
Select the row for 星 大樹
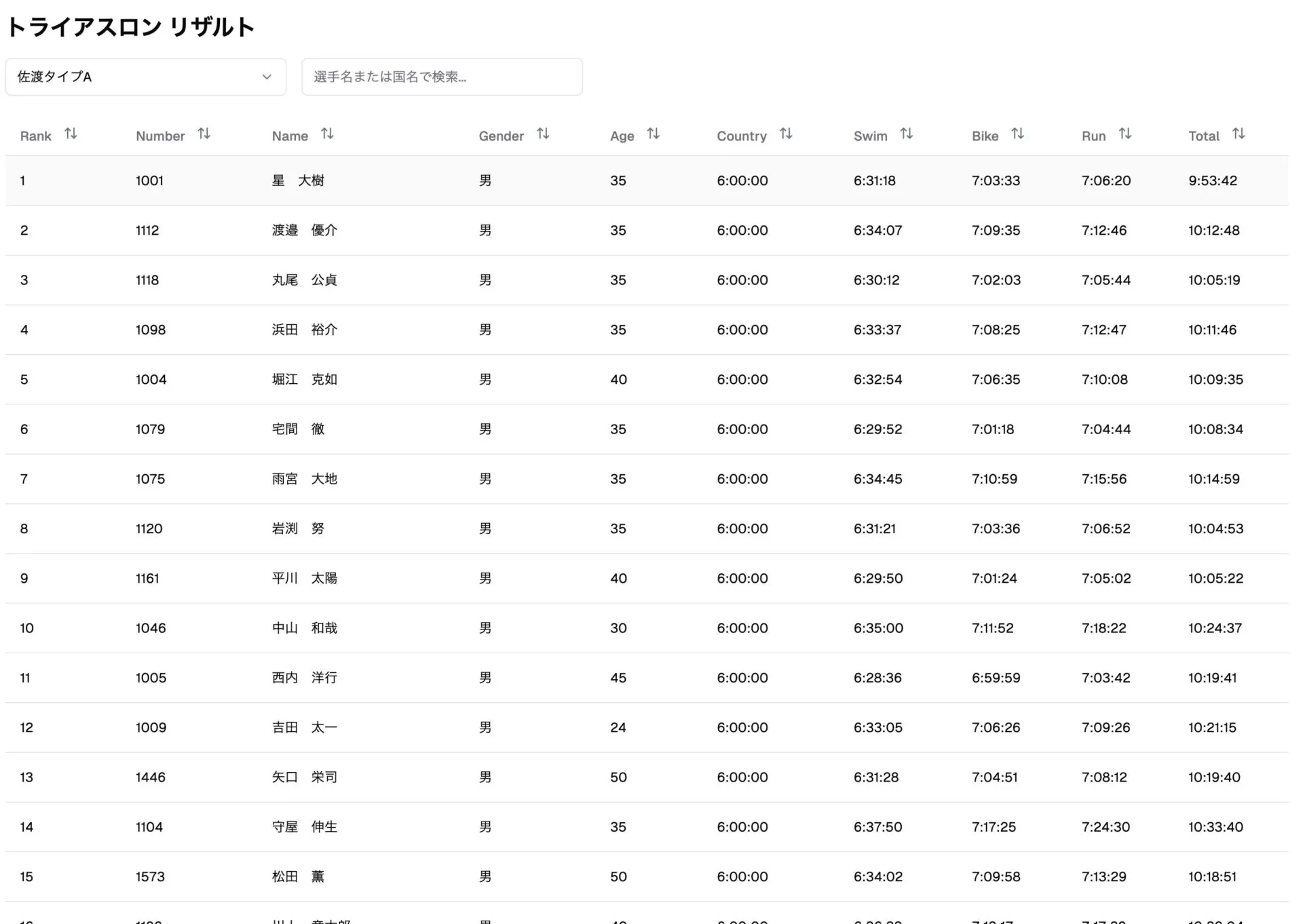coord(298,180)
